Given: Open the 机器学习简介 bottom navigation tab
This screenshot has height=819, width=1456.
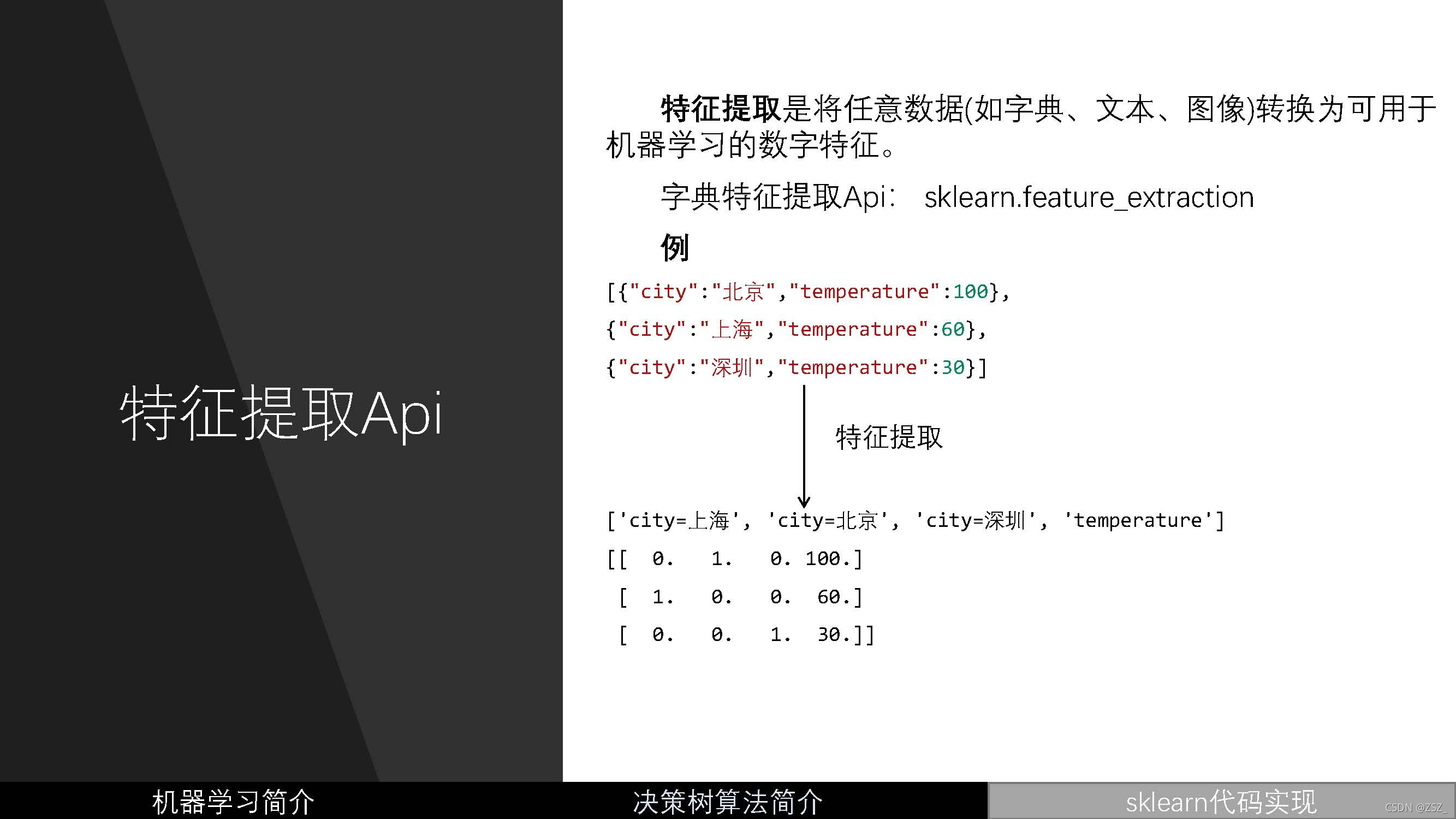Looking at the screenshot, I should point(233,802).
